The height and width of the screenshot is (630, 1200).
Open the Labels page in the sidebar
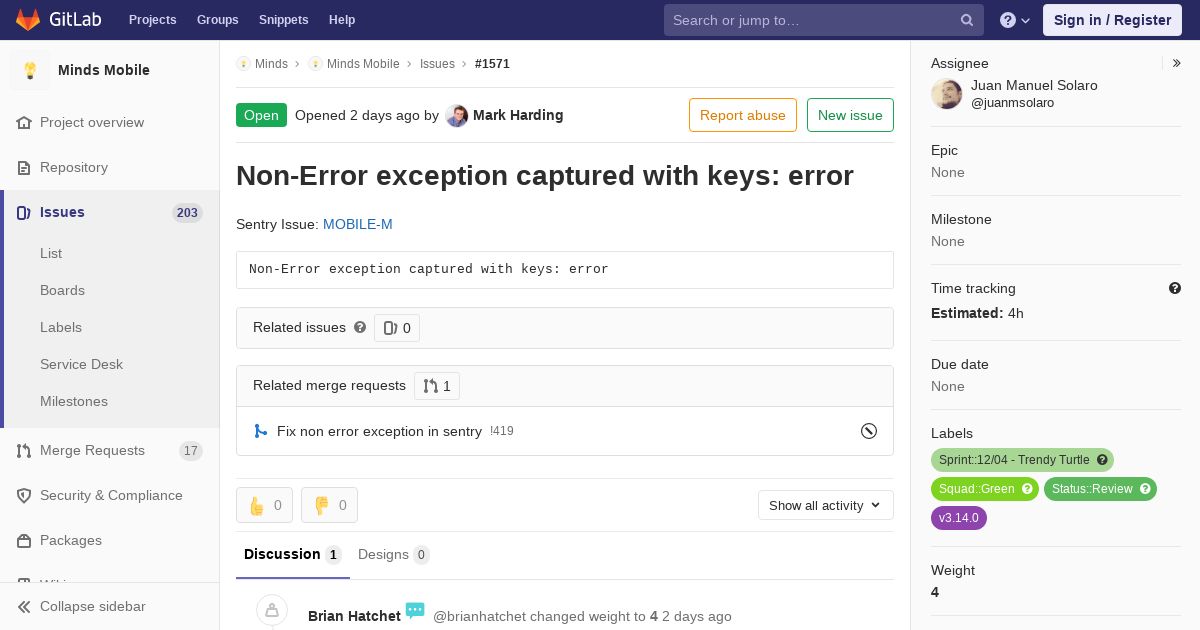click(x=61, y=327)
